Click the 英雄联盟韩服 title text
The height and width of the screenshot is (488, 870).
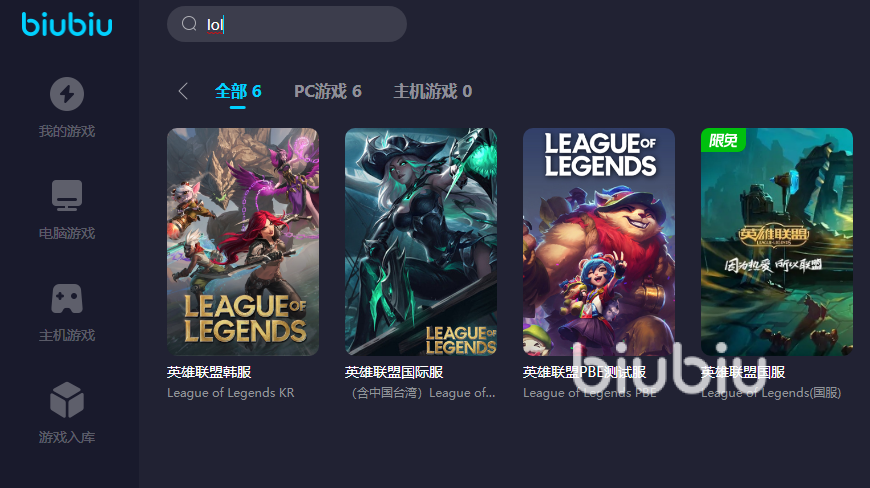(x=209, y=372)
